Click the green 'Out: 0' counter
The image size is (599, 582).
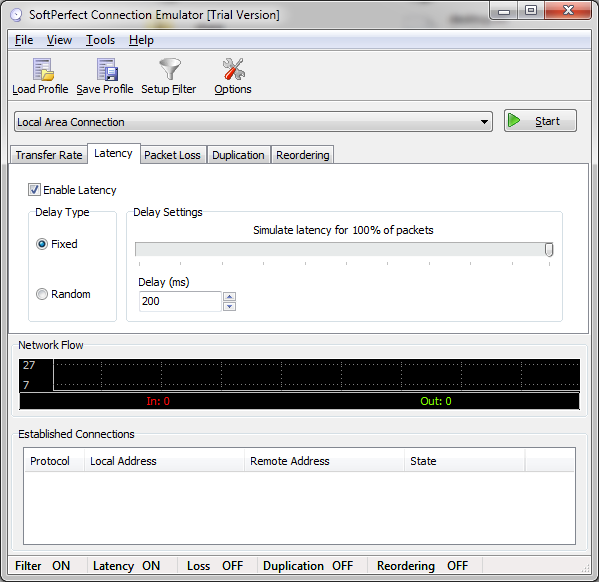(x=435, y=401)
